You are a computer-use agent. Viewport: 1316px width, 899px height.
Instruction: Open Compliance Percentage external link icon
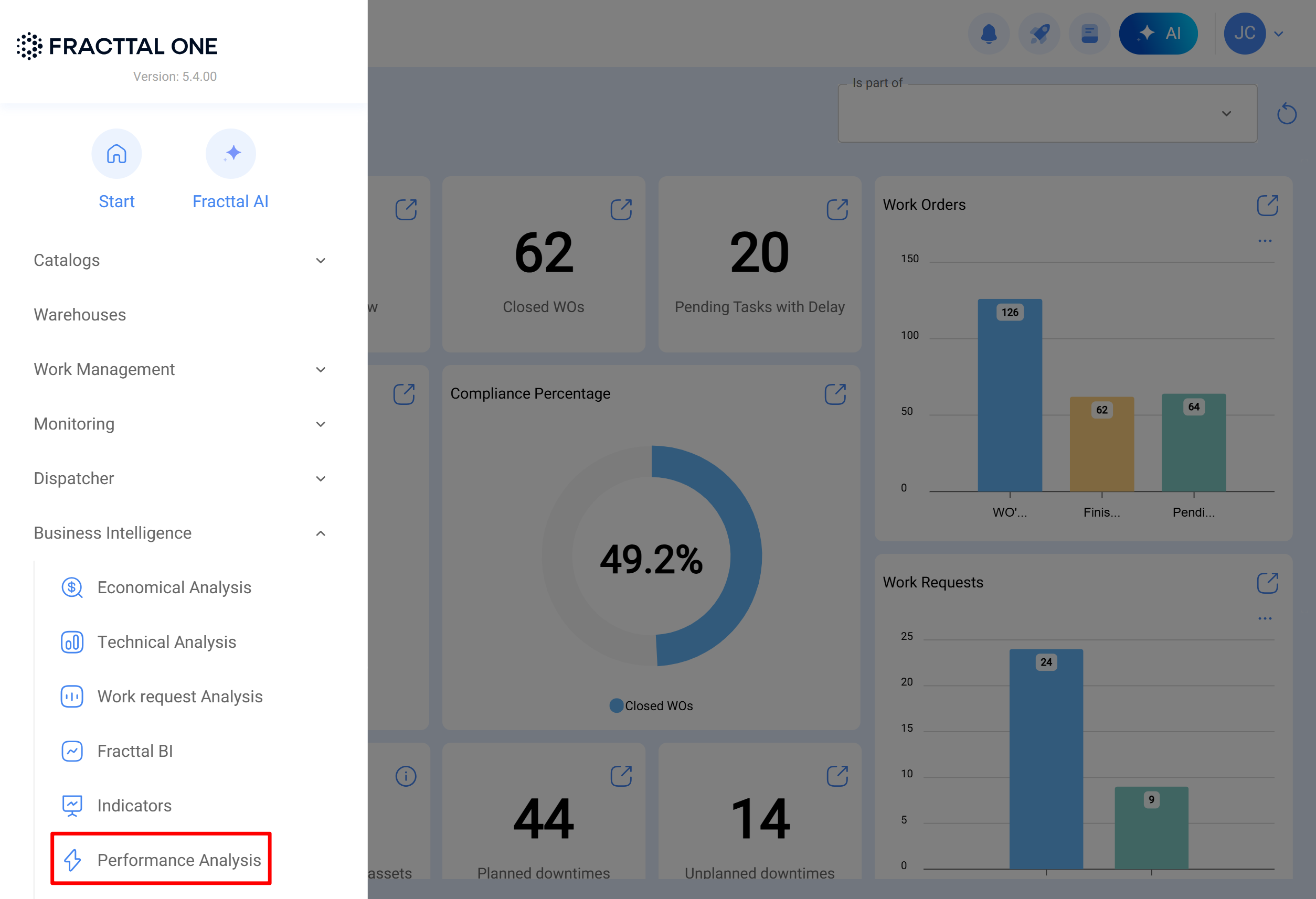click(835, 394)
